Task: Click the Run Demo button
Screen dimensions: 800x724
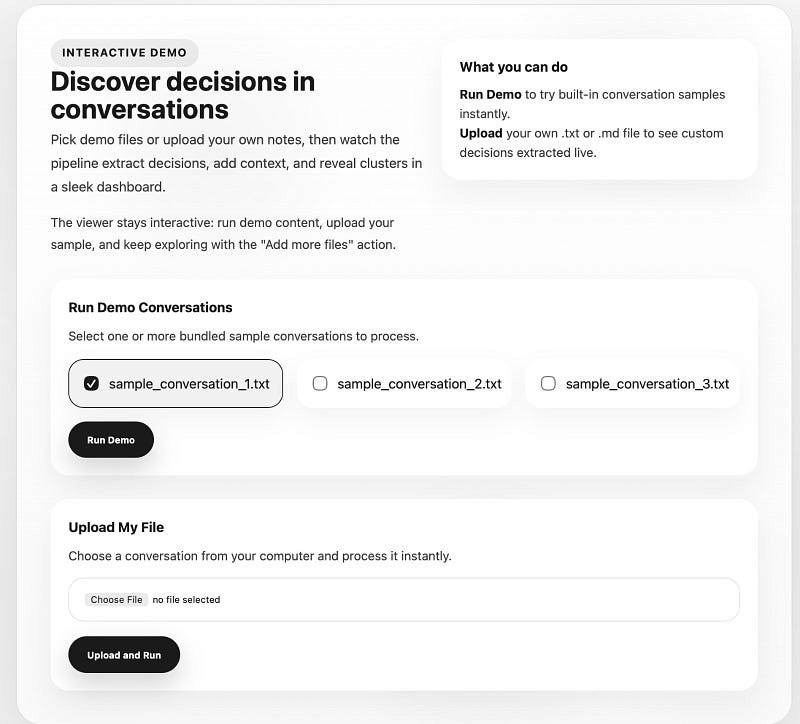Action: pyautogui.click(x=110, y=439)
